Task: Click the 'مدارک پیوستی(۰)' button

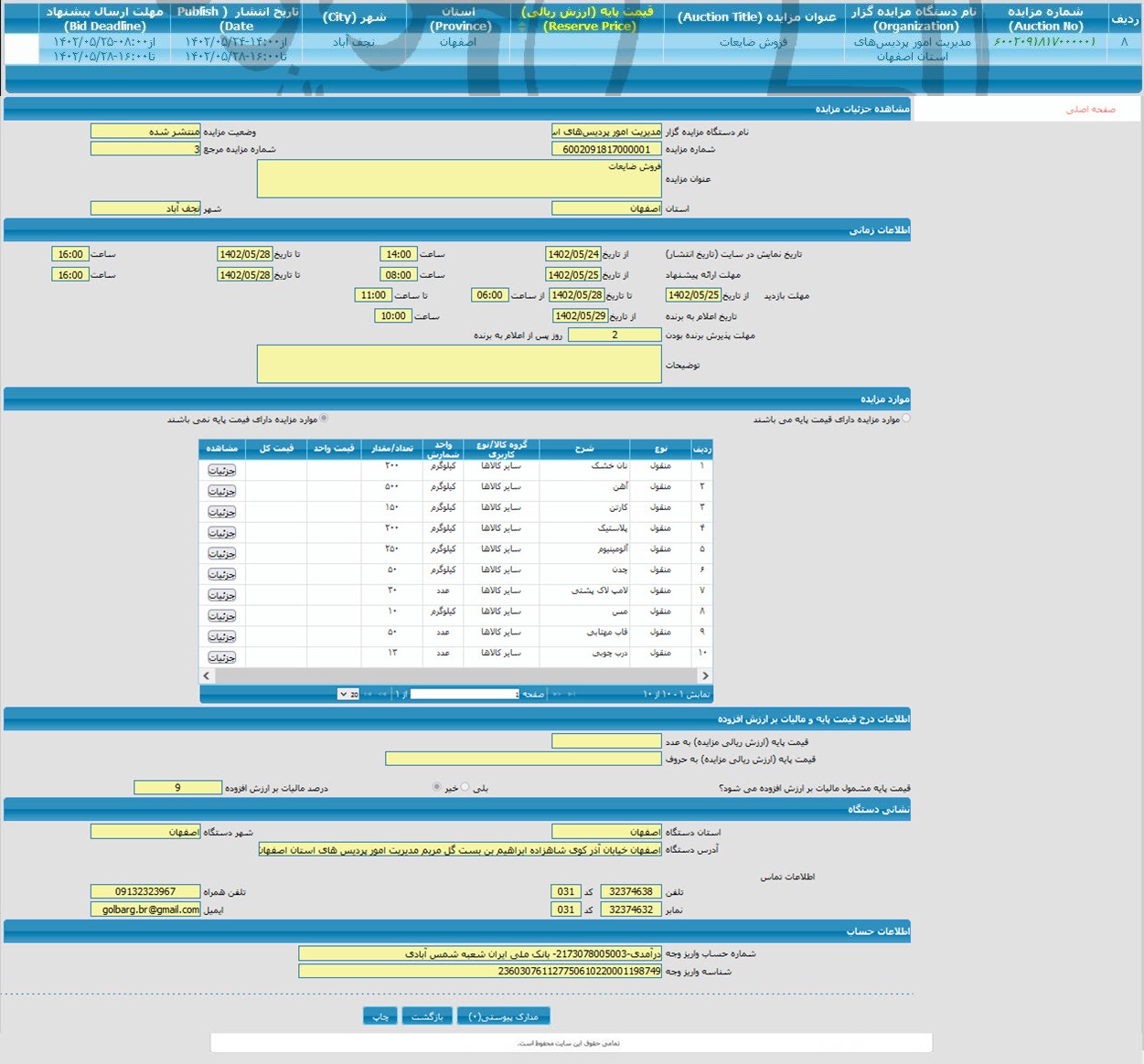Action: (x=504, y=1016)
